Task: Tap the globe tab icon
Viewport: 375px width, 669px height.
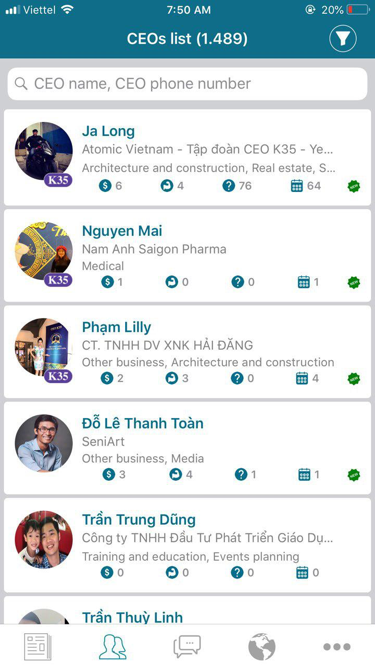Action: 262,647
